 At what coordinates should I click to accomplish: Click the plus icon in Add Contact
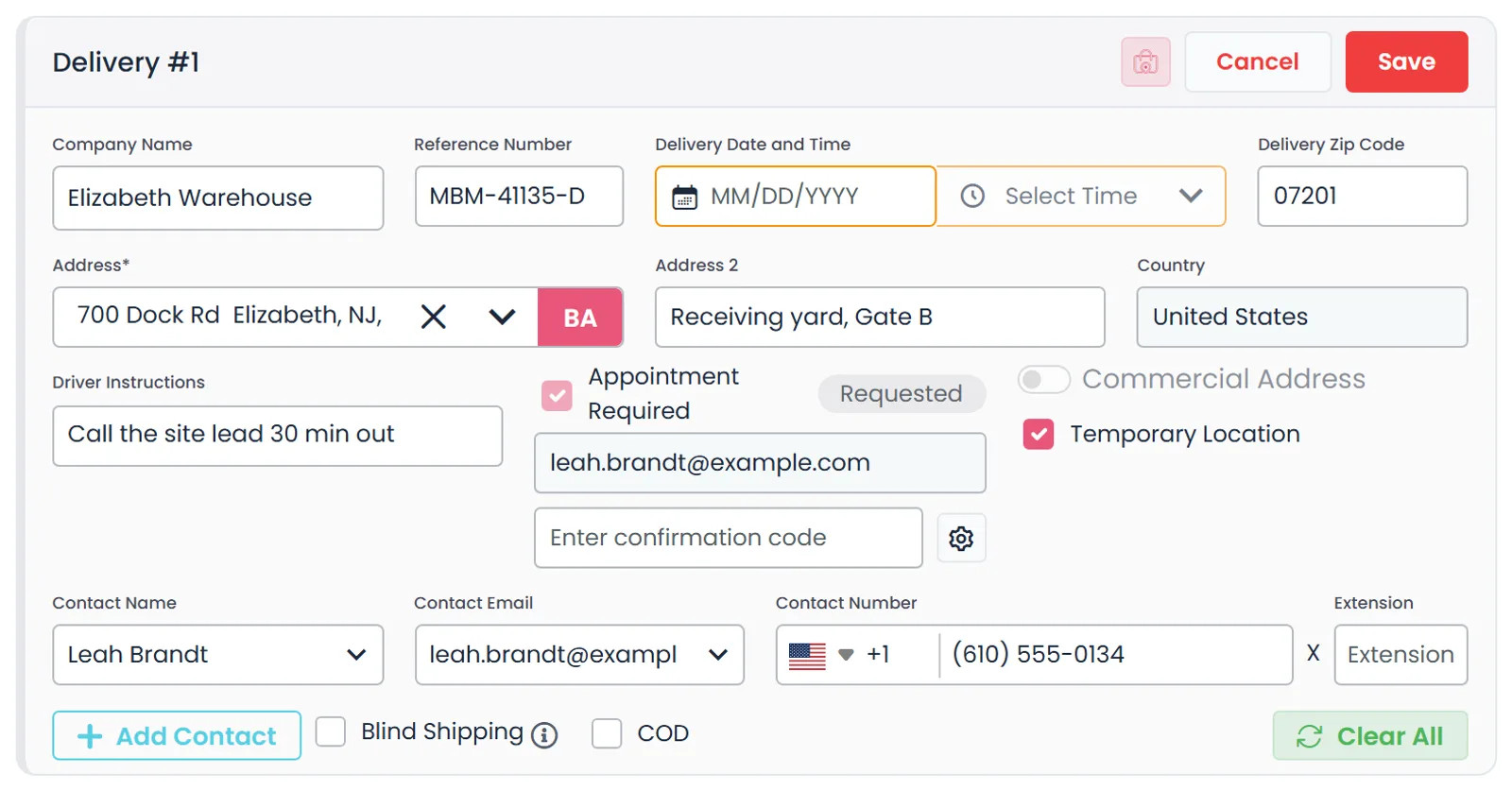click(90, 736)
